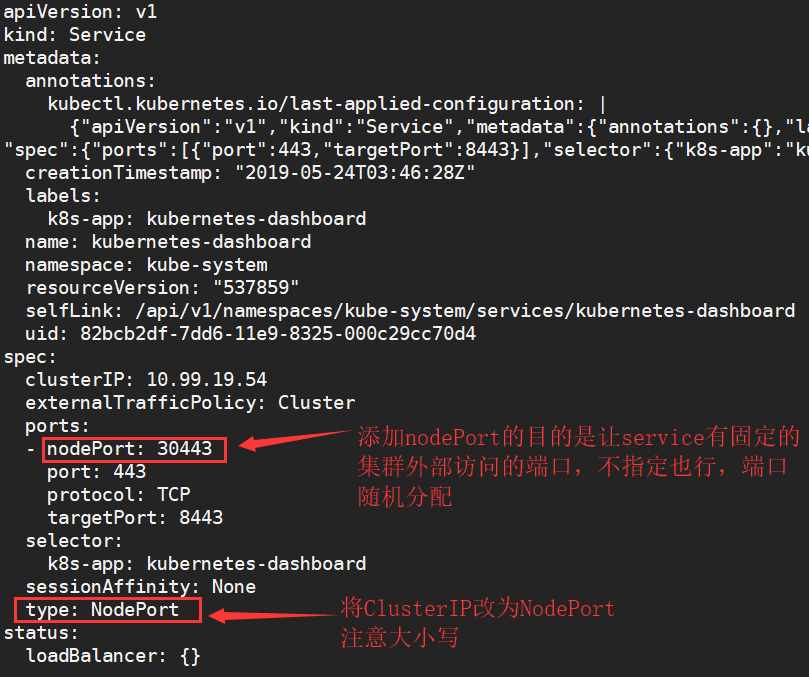Click the red nodePort explanation annotation text
This screenshot has height=677, width=809.
click(578, 466)
